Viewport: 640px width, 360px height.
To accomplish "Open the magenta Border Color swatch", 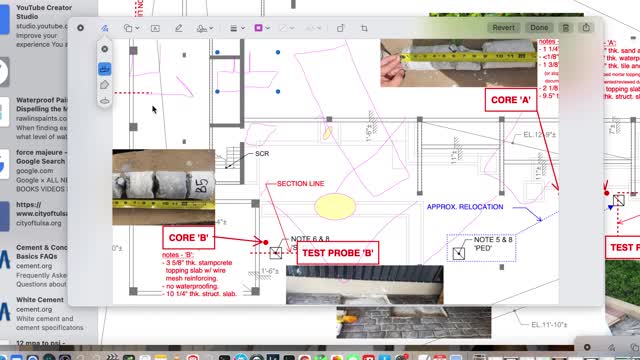I will [x=258, y=28].
